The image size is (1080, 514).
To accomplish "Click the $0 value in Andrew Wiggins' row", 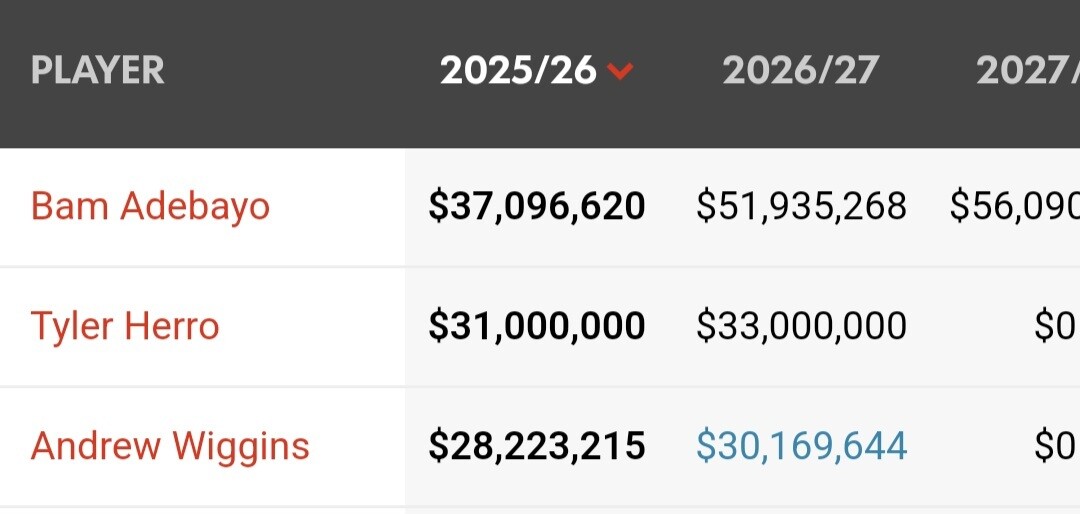I will pyautogui.click(x=1054, y=446).
